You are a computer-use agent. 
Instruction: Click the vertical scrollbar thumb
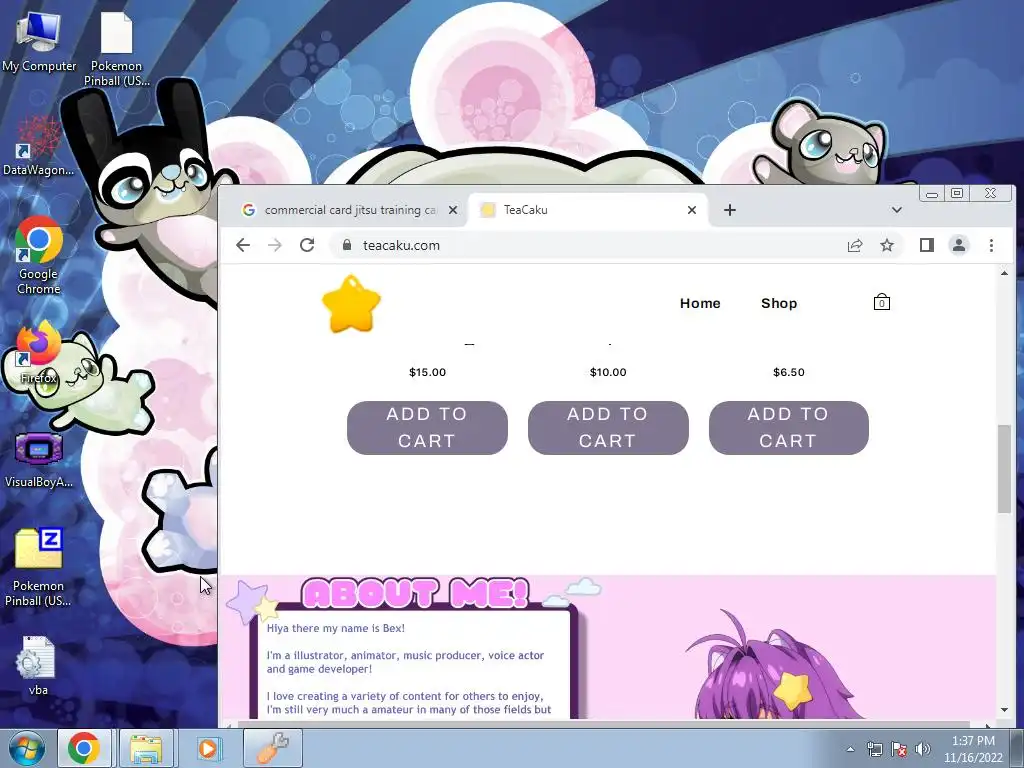[1004, 468]
